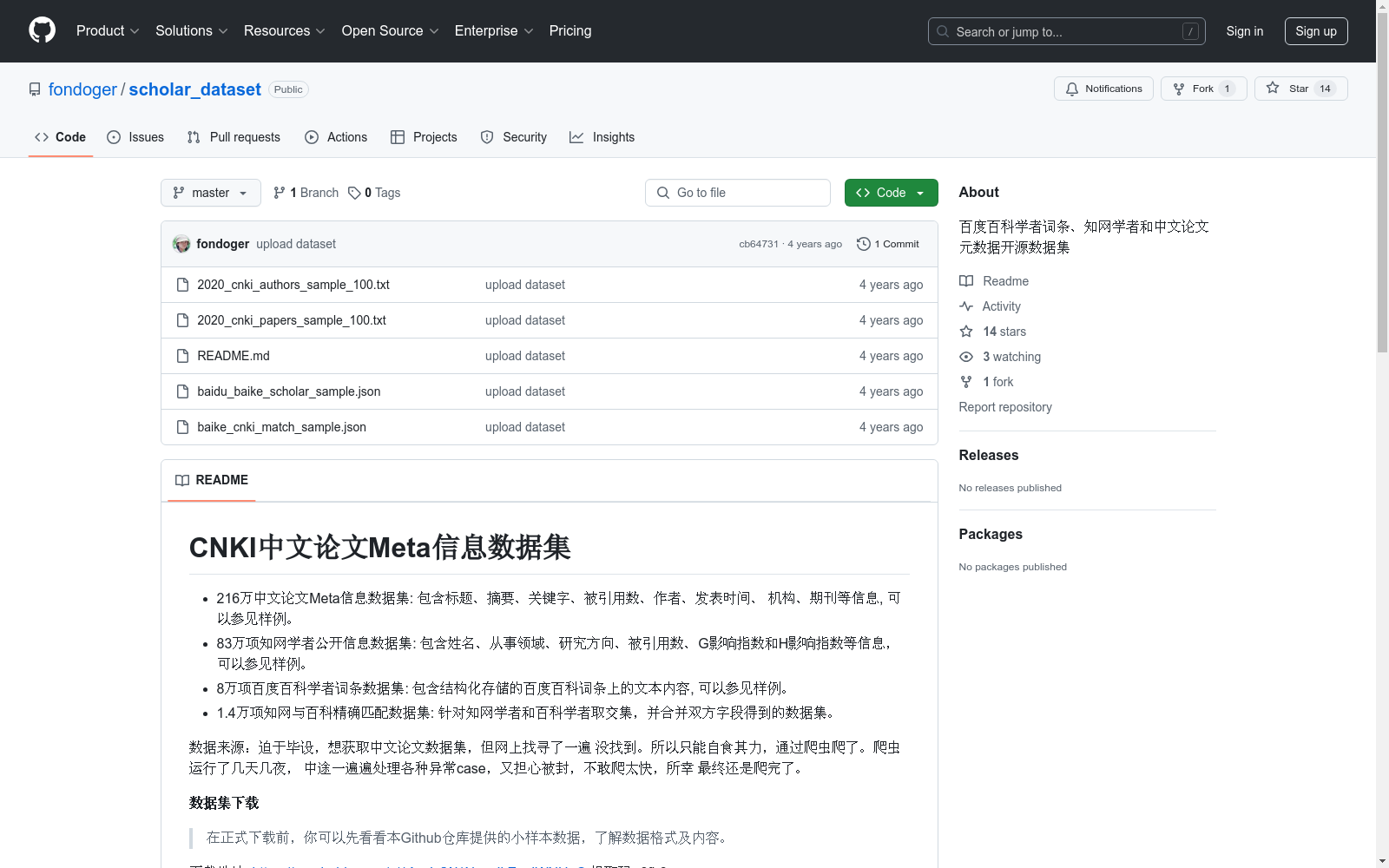Click file icon for baike_cnki_match_sample.json
This screenshot has height=868, width=1389.
point(182,427)
